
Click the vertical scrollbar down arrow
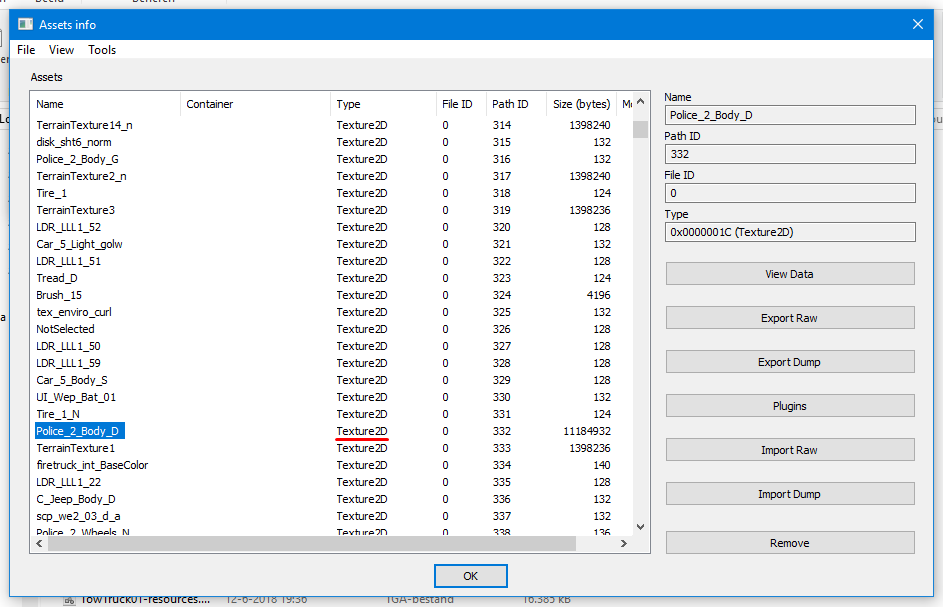(640, 526)
